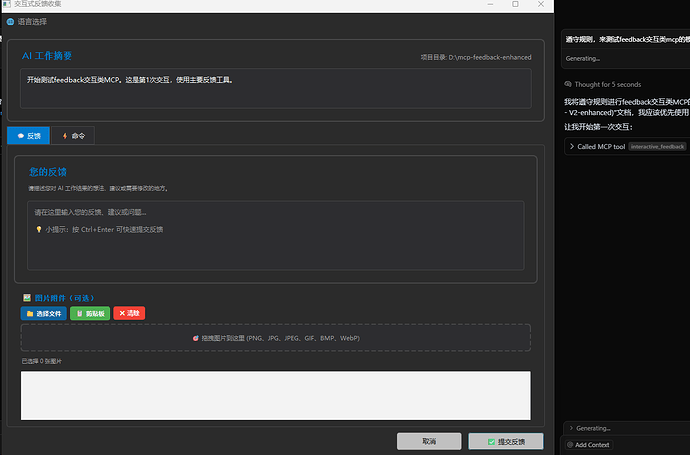Click the window title bar app icon
The width and height of the screenshot is (690, 455).
tap(6, 4)
